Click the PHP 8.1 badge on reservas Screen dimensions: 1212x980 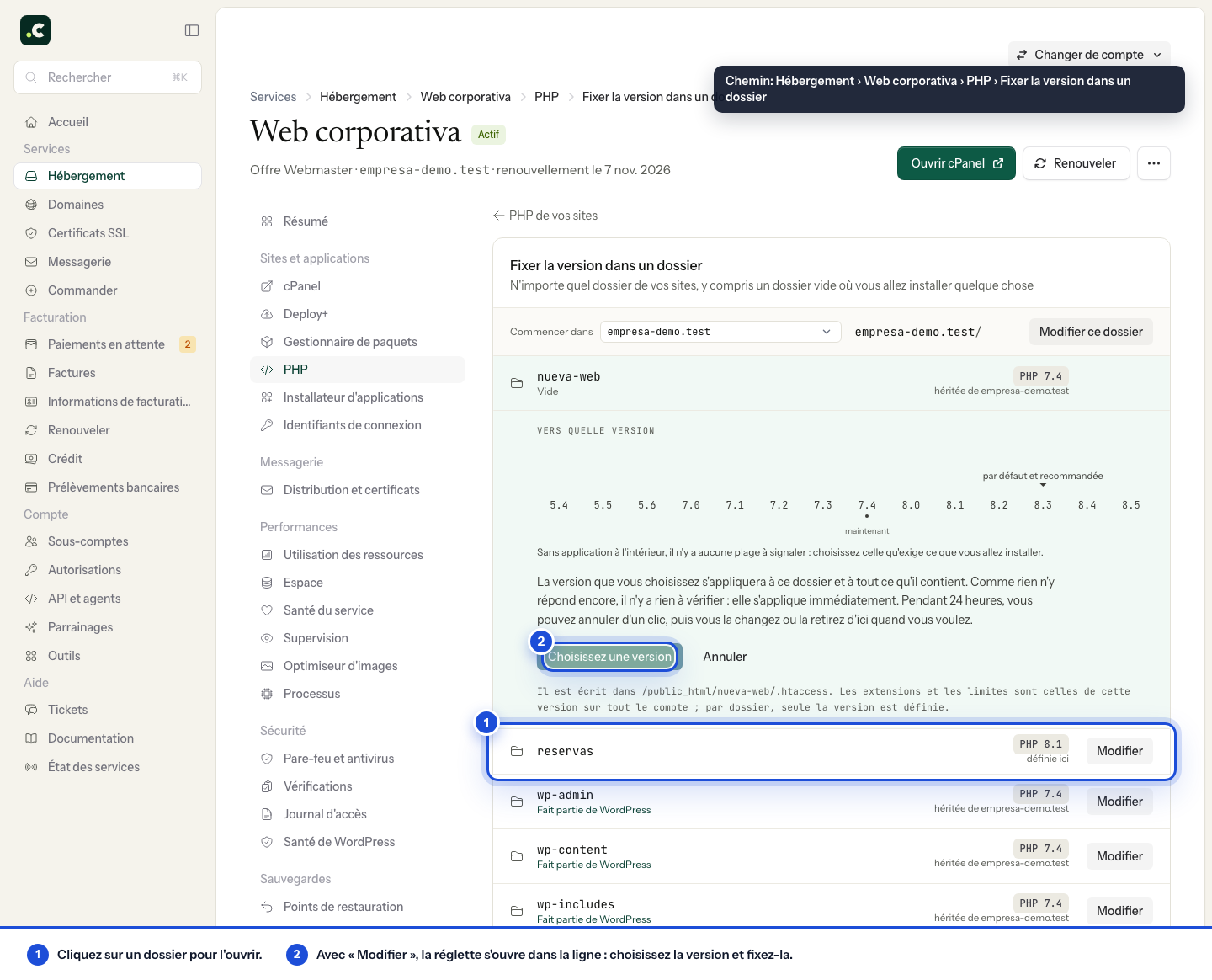pyautogui.click(x=1040, y=744)
